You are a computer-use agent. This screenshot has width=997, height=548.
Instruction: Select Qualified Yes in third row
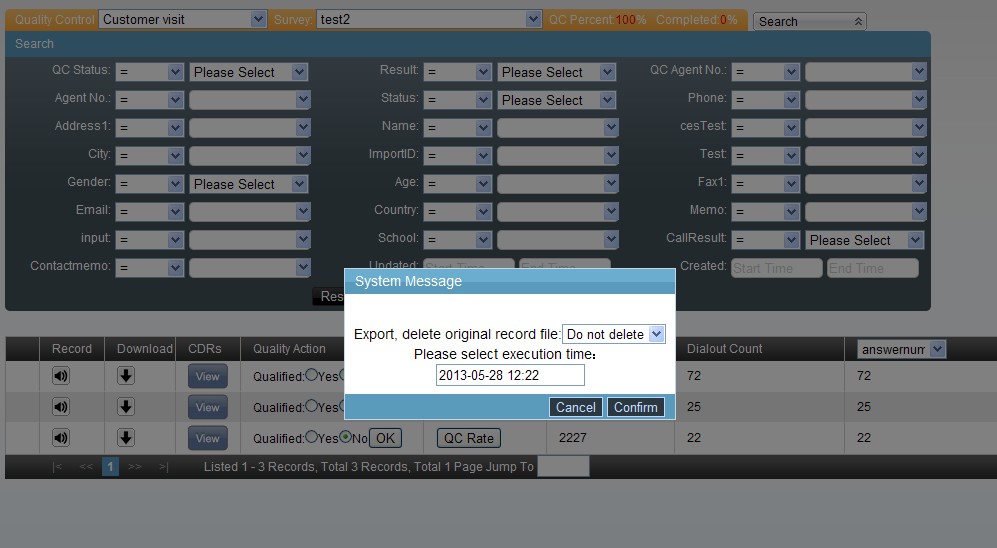[x=311, y=438]
